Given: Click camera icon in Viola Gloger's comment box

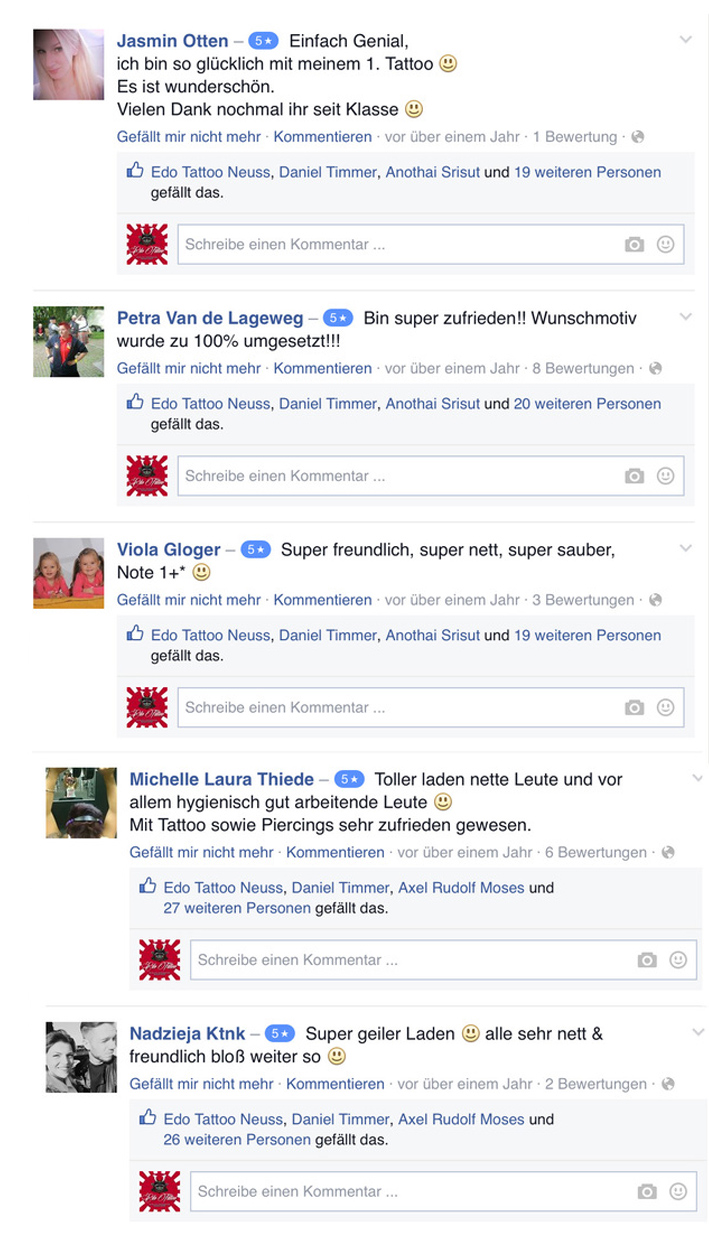Looking at the screenshot, I should pyautogui.click(x=634, y=707).
